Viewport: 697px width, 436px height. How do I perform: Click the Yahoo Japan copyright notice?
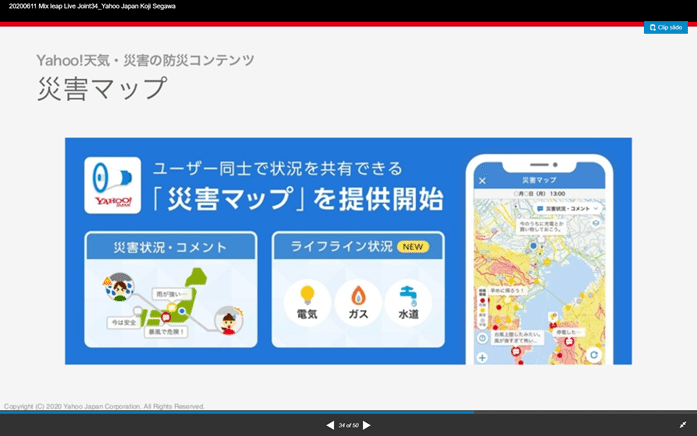pos(104,406)
